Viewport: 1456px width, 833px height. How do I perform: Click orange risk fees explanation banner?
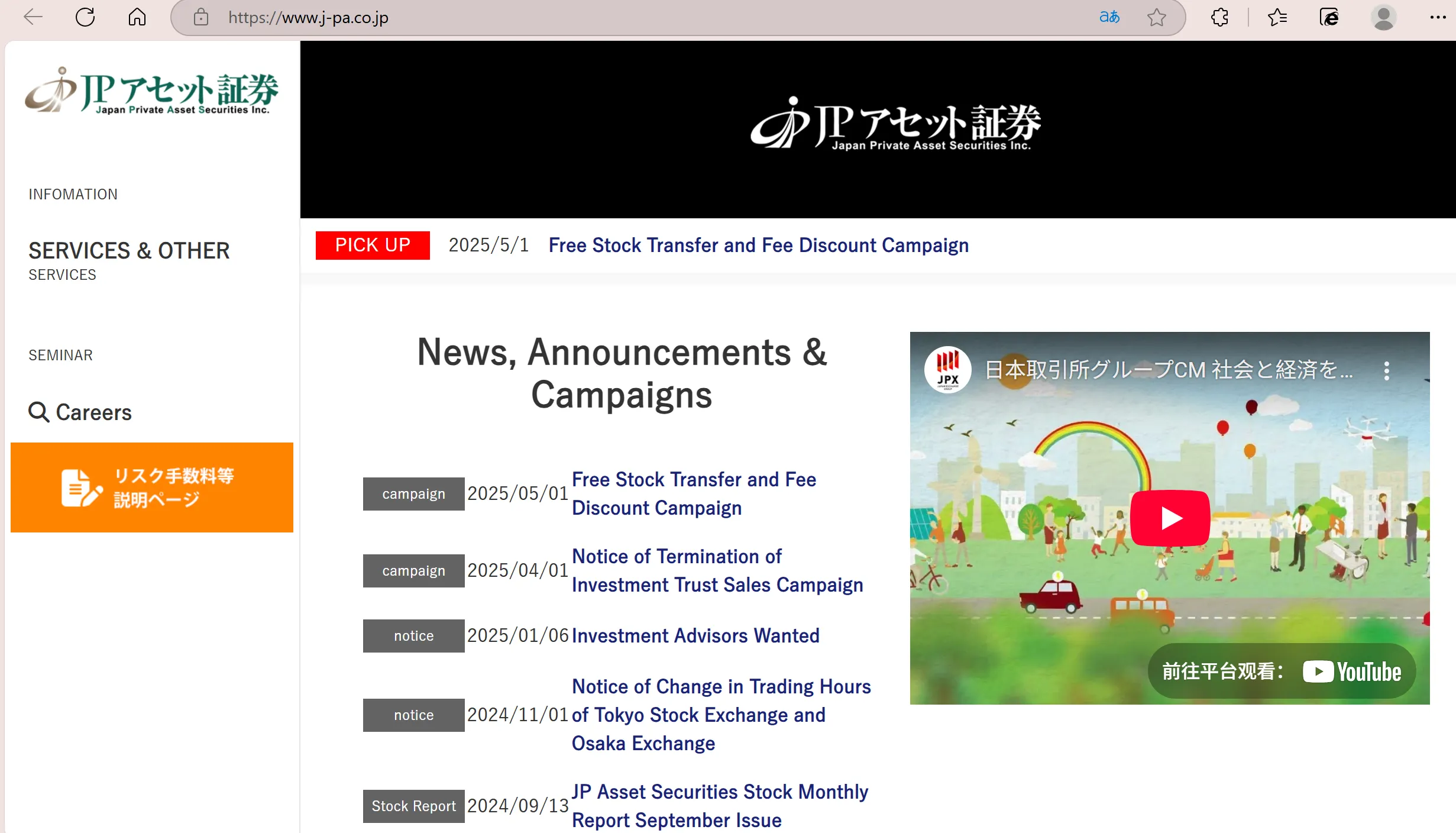152,487
